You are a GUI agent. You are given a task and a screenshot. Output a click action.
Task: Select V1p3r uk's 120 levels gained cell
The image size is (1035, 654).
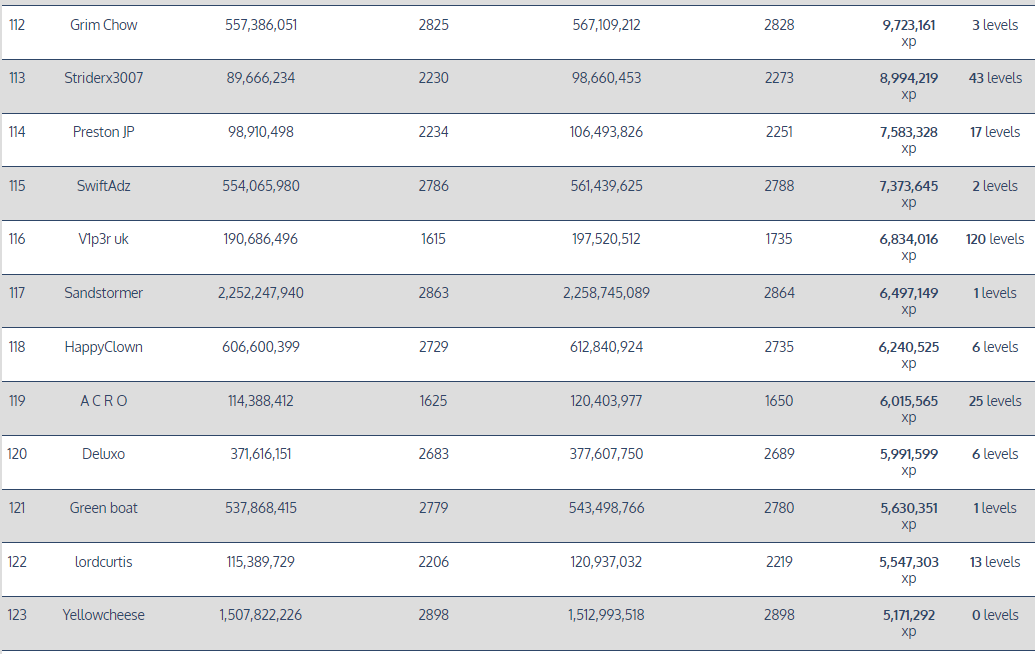click(x=995, y=239)
